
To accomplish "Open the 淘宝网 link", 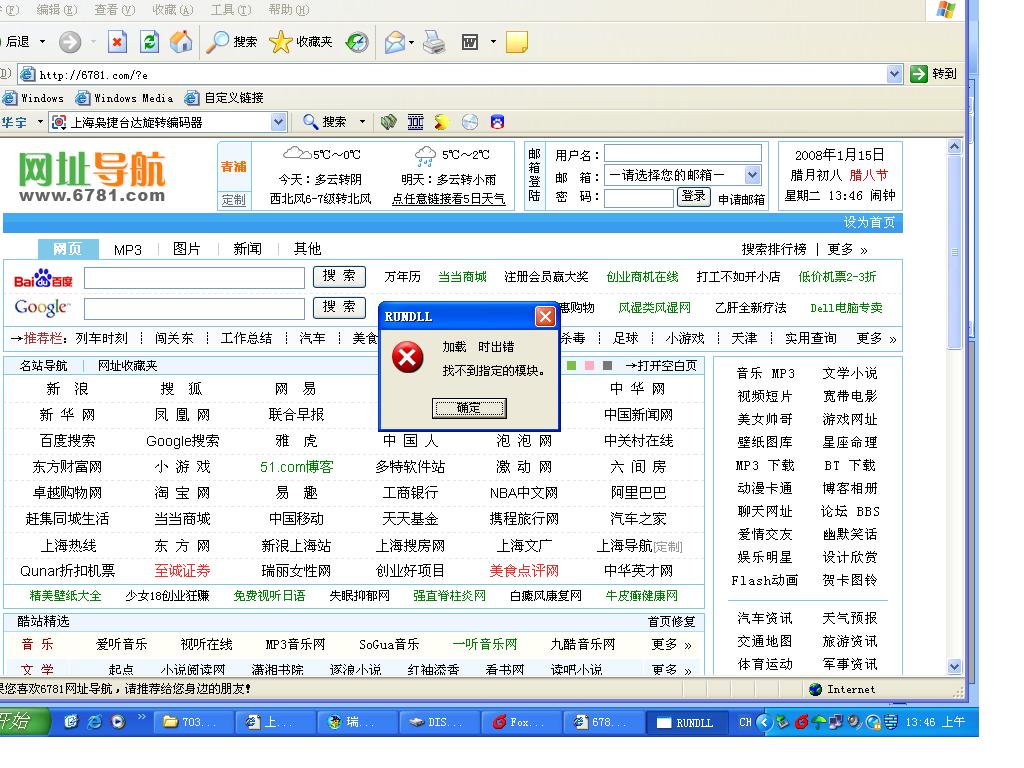I will click(x=182, y=493).
